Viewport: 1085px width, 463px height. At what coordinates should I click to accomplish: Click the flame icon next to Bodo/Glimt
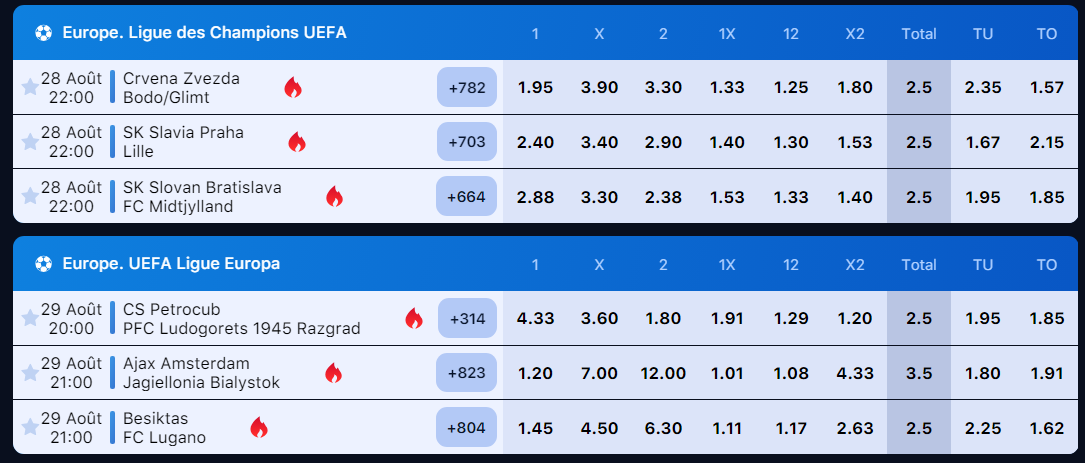[293, 87]
